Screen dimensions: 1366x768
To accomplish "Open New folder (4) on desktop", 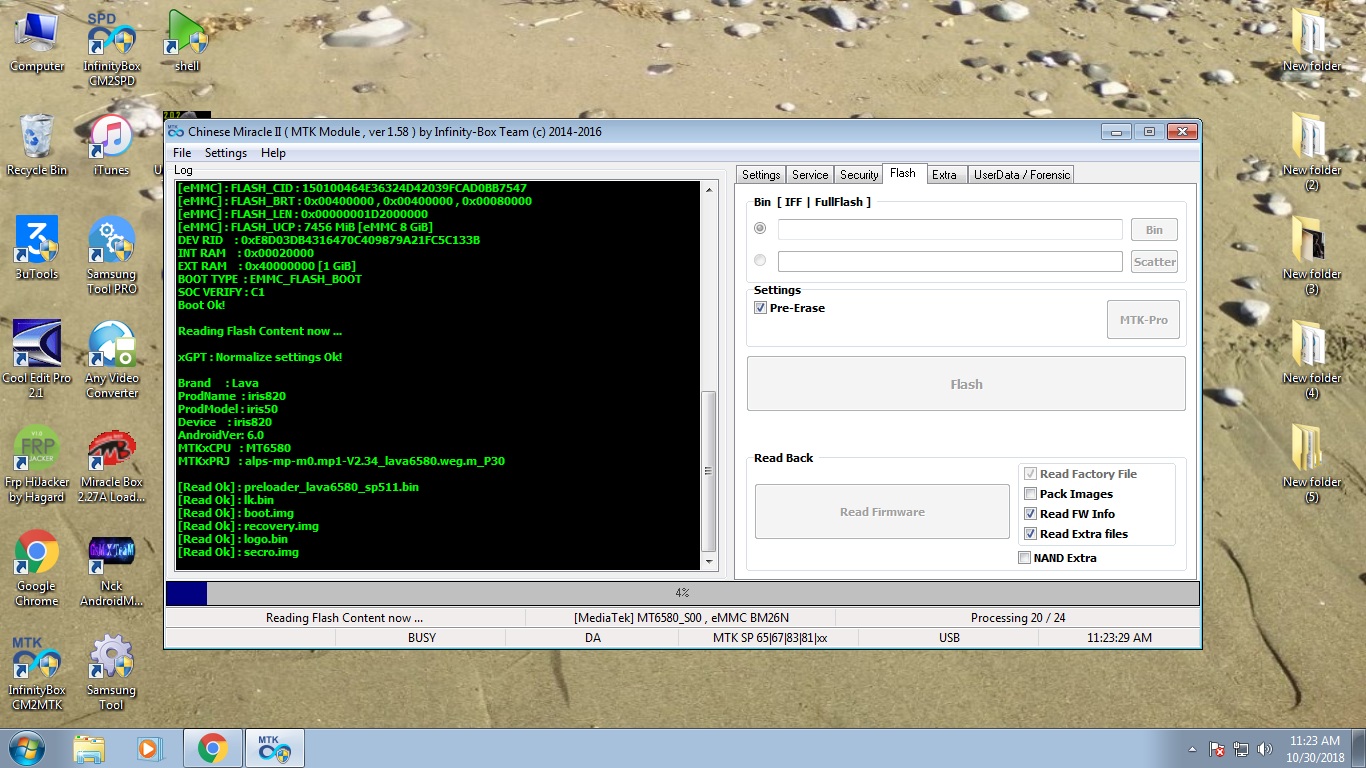I will 1311,360.
